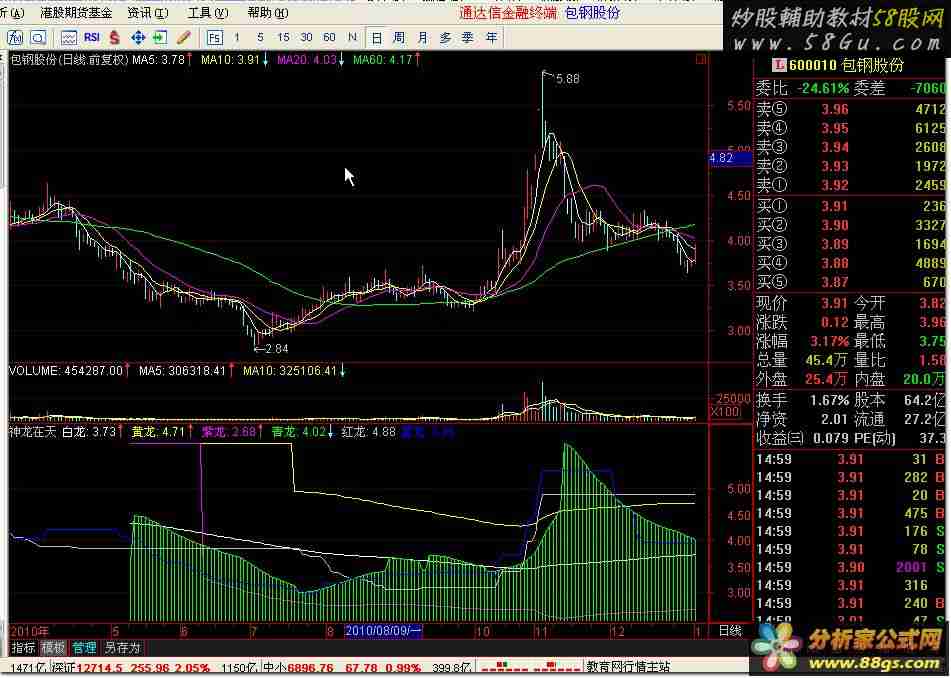The height and width of the screenshot is (678, 951).
Task: Select yearly period 年
Action: pyautogui.click(x=491, y=38)
